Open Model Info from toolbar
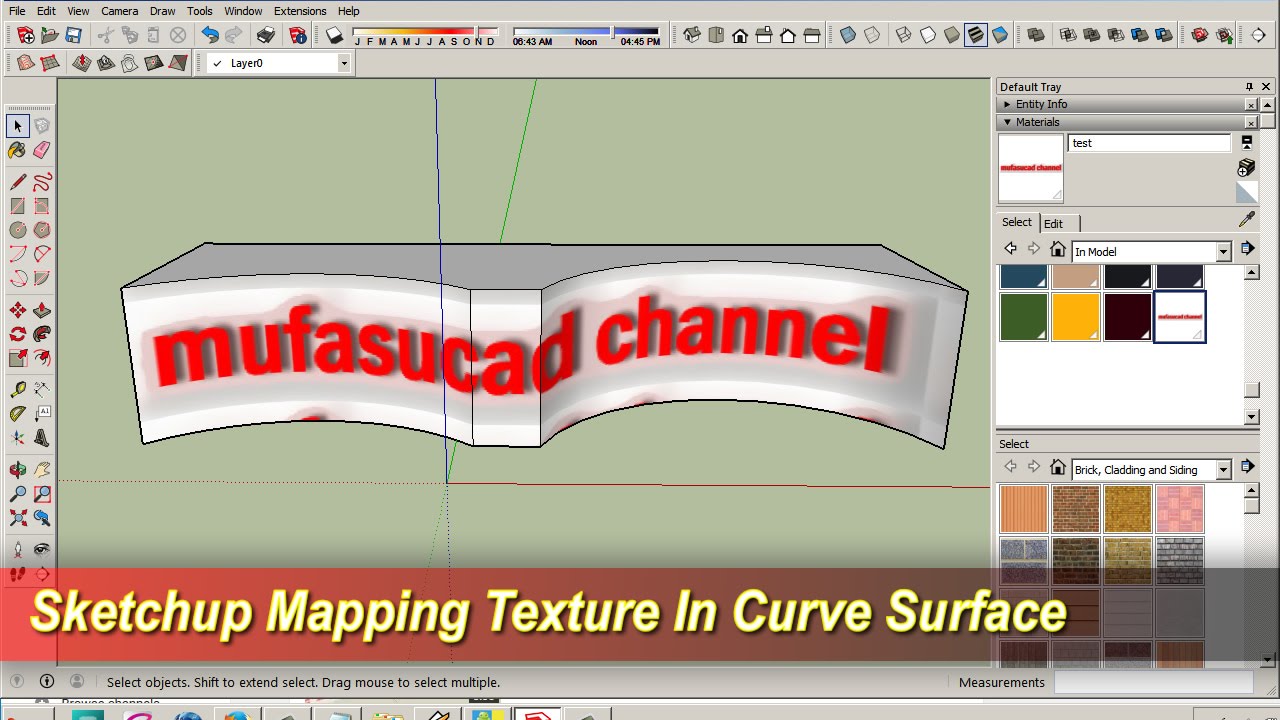The width and height of the screenshot is (1280, 720). pos(297,35)
